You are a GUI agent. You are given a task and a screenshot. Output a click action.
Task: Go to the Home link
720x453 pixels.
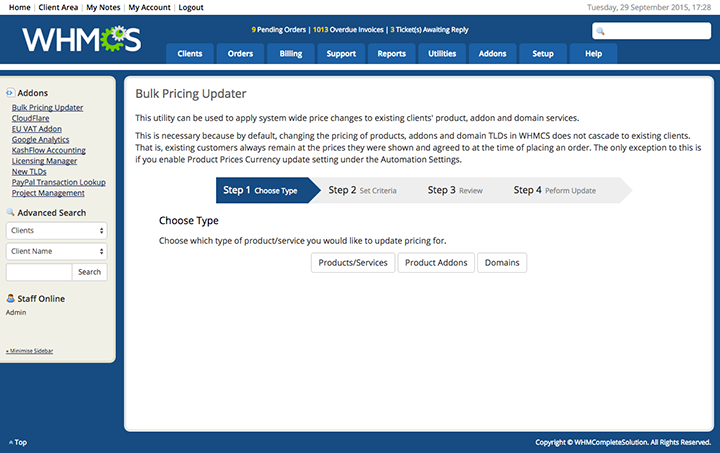[19, 7]
